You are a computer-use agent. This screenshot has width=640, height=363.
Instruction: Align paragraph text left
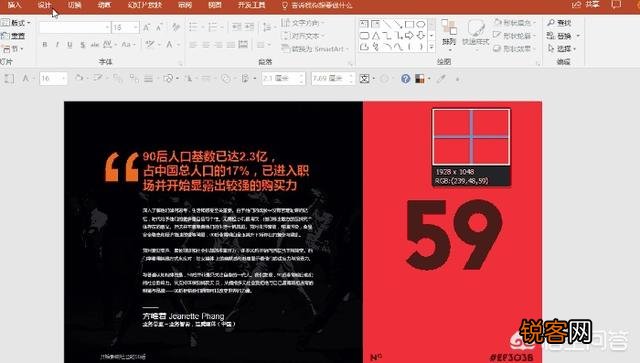point(193,45)
